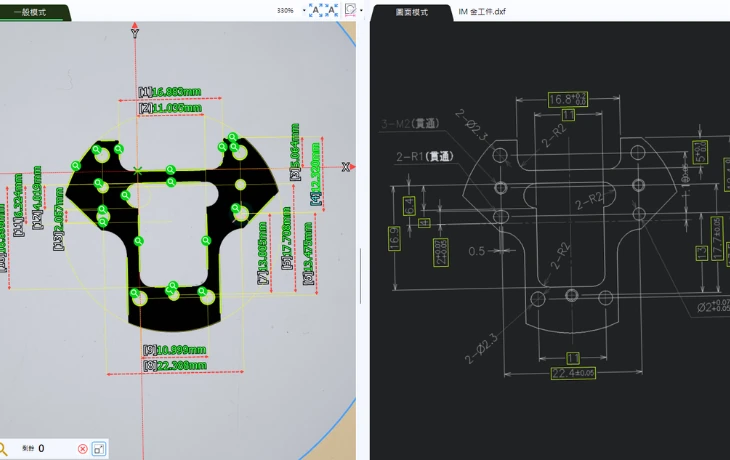Switch to the 一般模式 tab
The width and height of the screenshot is (730, 460).
coord(33,12)
